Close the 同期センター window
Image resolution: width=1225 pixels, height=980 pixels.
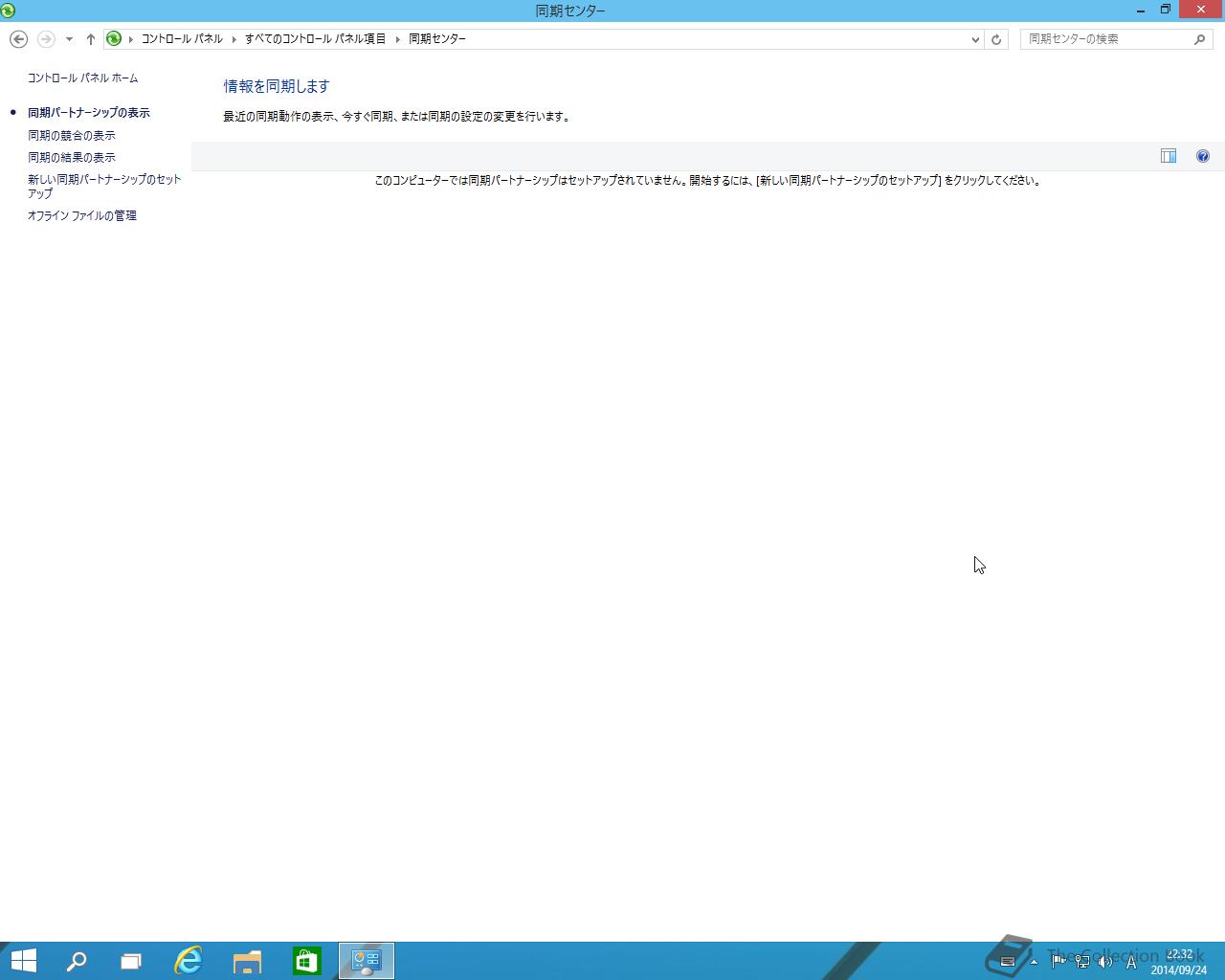click(1201, 10)
